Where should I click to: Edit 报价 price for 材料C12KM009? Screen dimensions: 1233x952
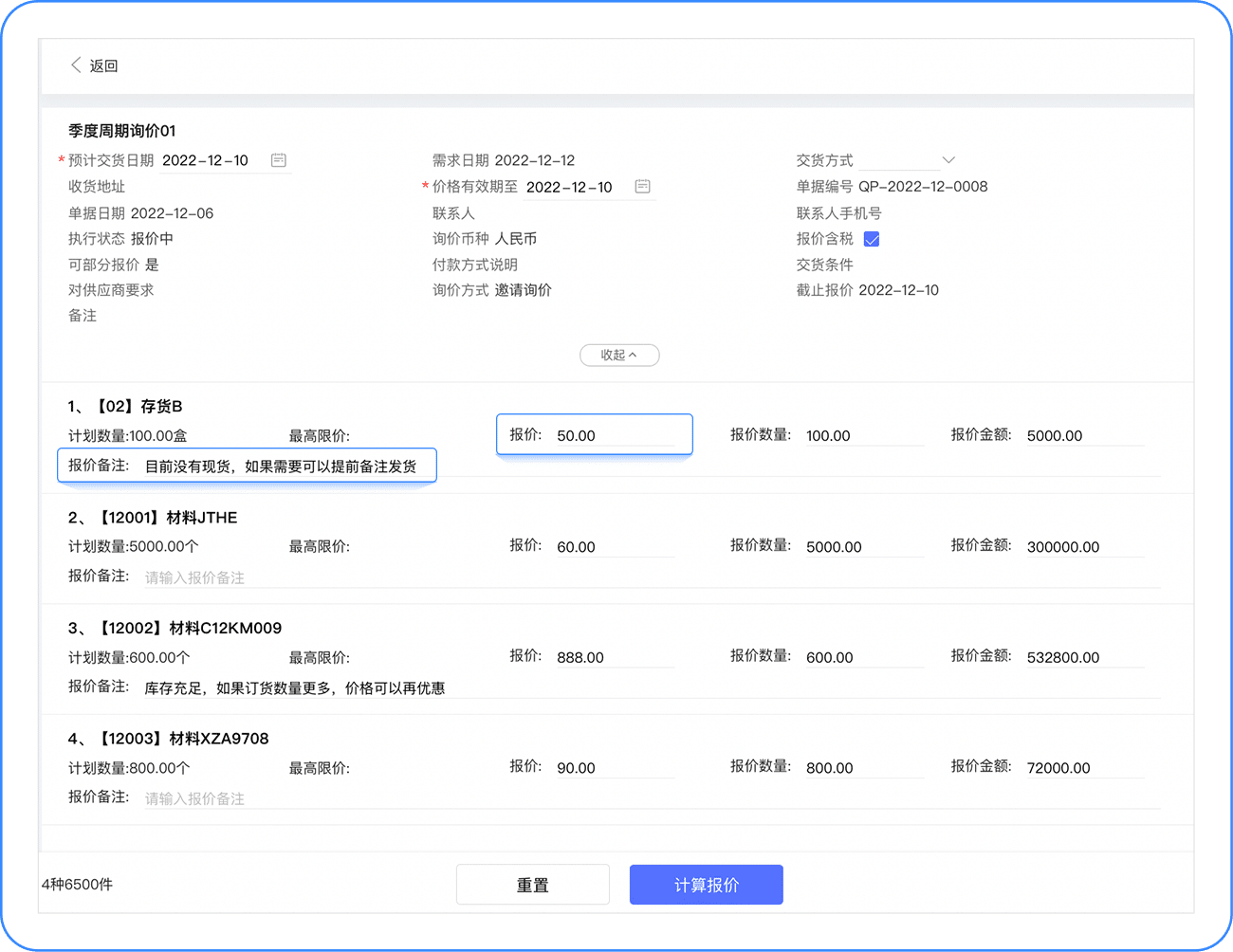(x=614, y=657)
